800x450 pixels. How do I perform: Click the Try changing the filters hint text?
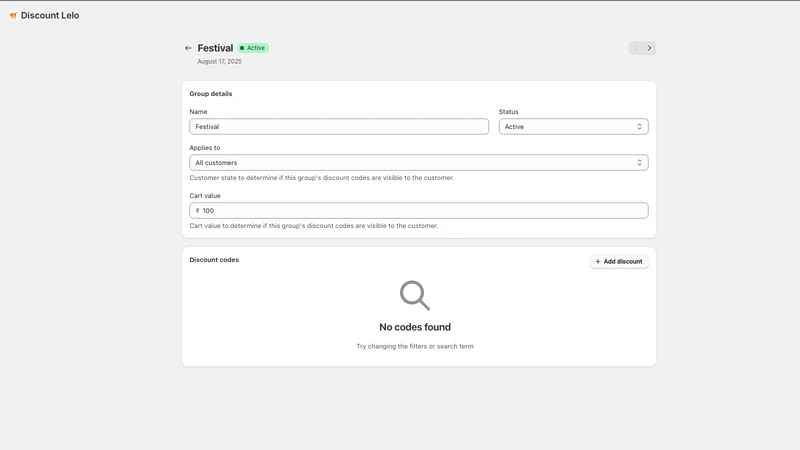pos(415,346)
